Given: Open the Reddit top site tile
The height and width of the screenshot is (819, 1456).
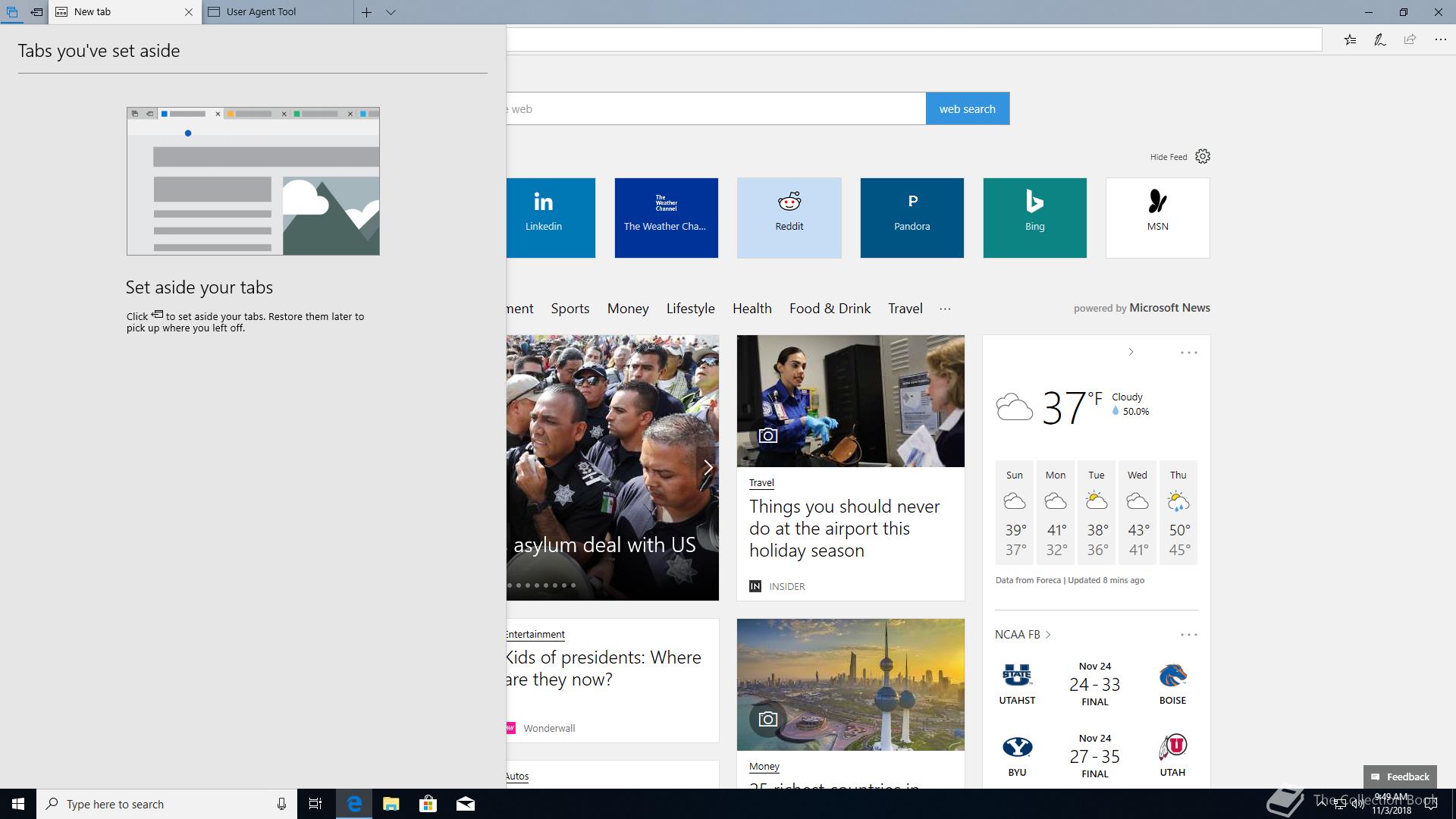Looking at the screenshot, I should (x=789, y=218).
